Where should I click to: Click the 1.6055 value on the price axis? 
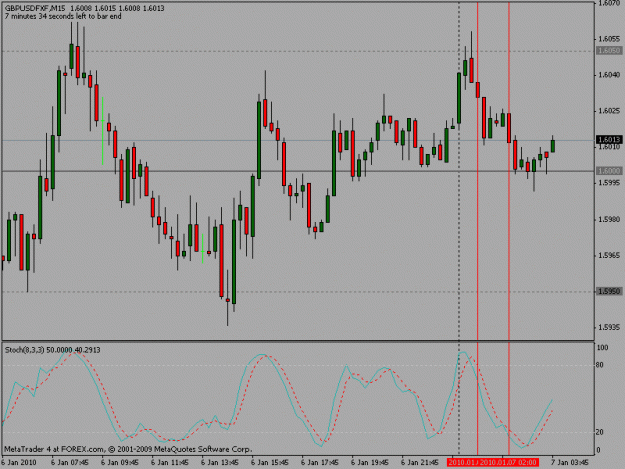(609, 39)
